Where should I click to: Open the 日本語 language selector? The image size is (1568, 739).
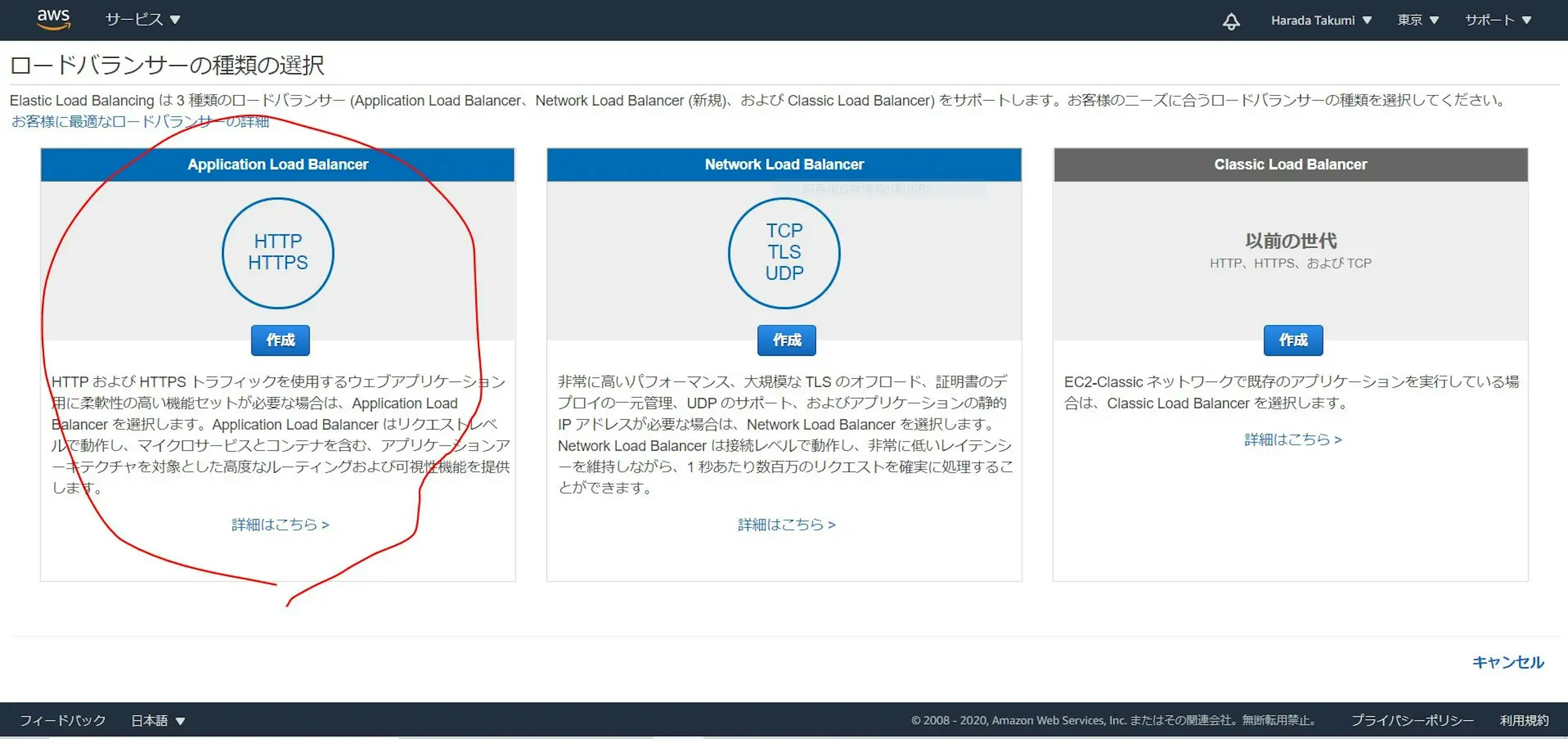coord(158,720)
